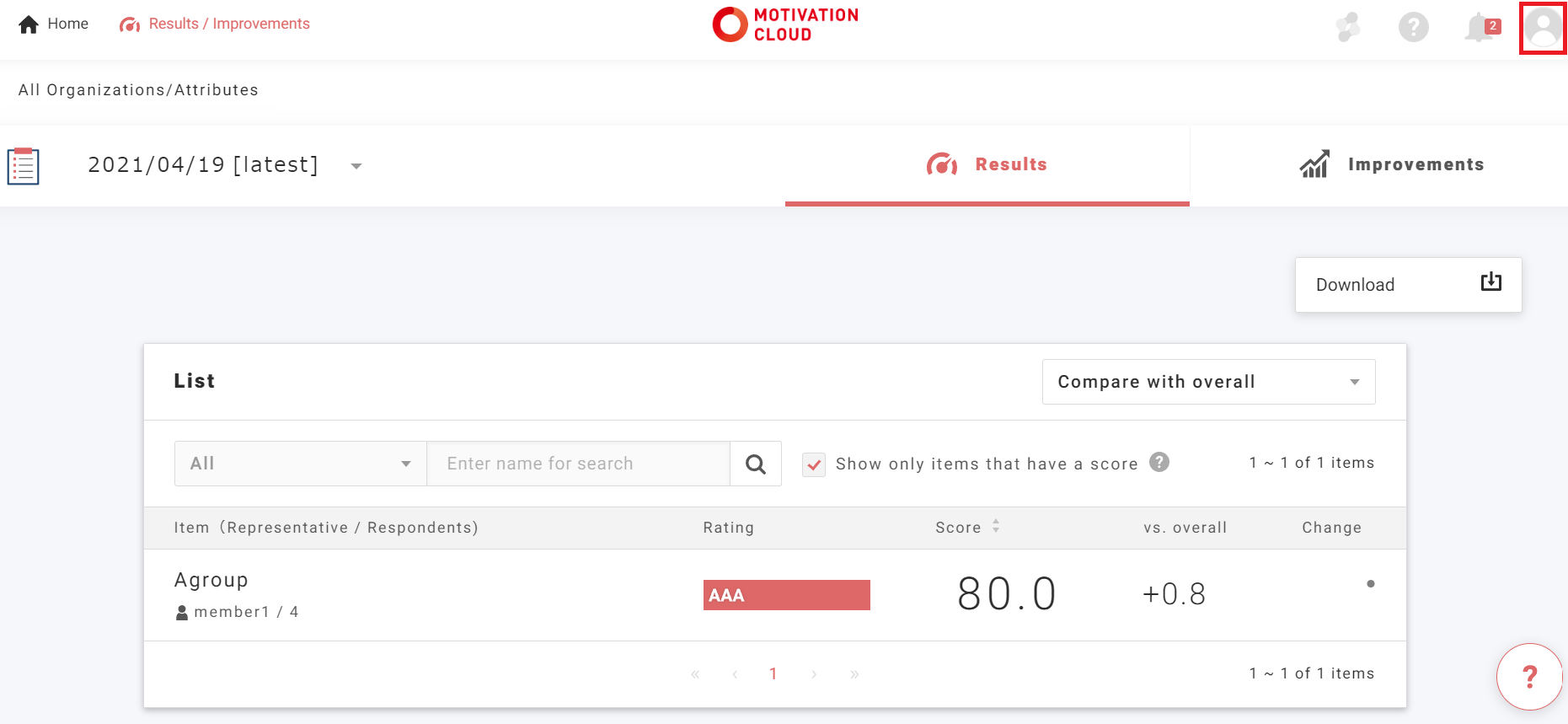The width and height of the screenshot is (1568, 724).
Task: Open the user profile avatar menu
Action: tap(1543, 28)
